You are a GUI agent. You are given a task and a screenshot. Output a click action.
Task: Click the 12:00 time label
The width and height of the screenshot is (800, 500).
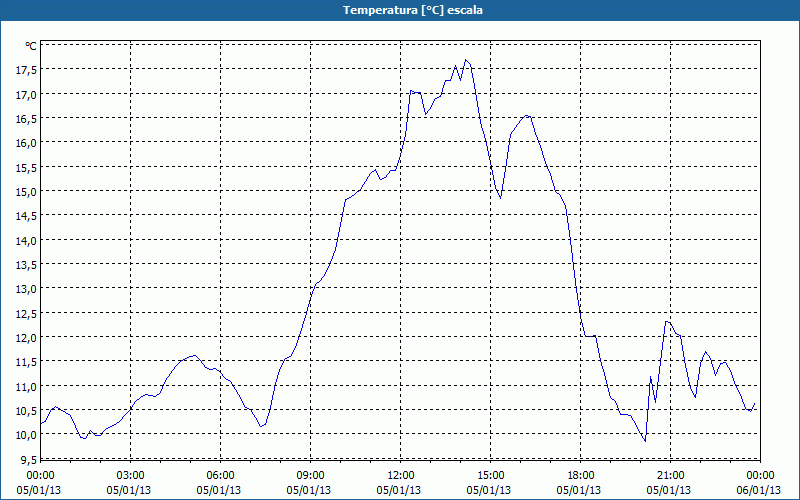[401, 476]
